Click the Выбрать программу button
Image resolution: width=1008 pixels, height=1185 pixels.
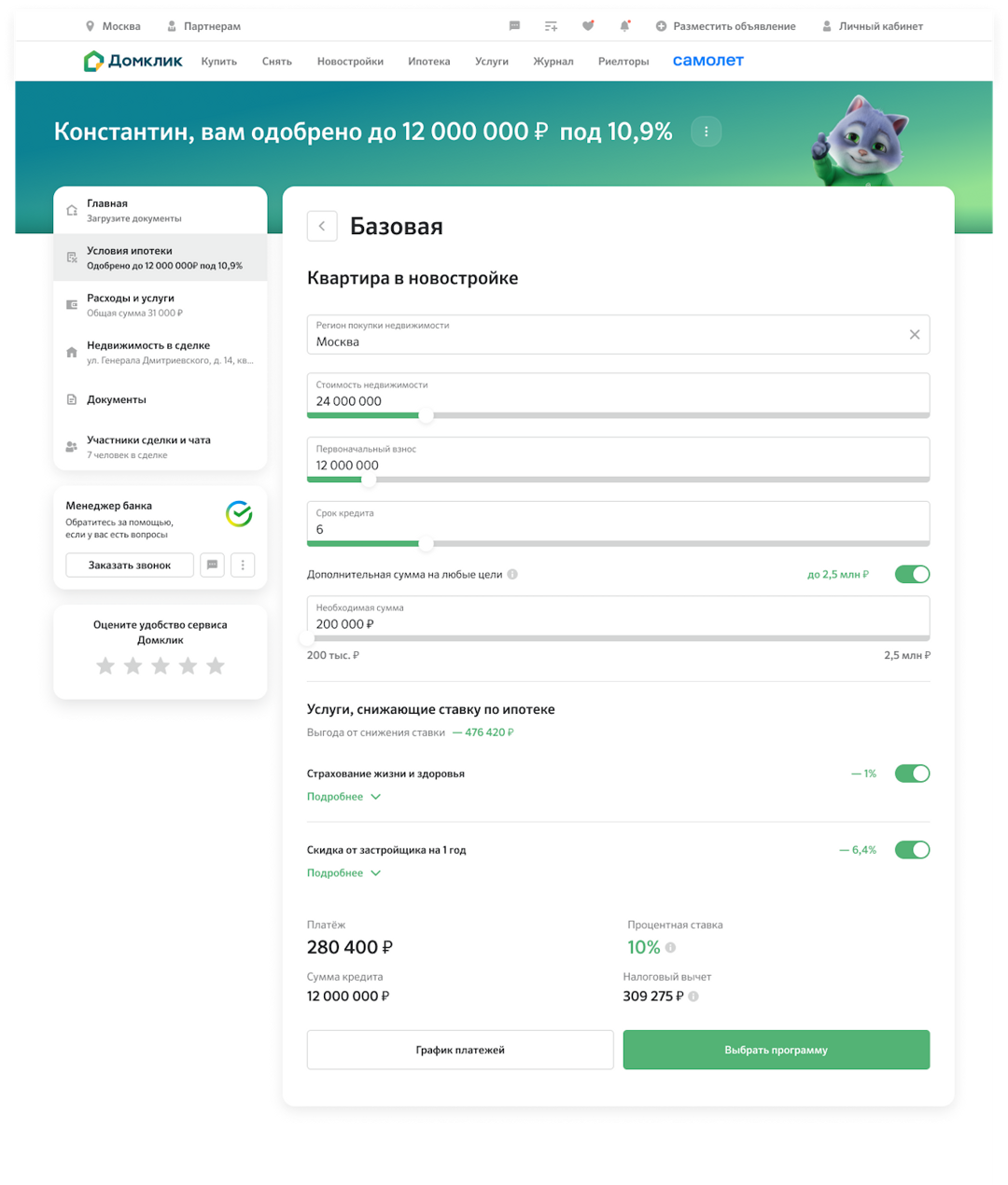pyautogui.click(x=777, y=1050)
